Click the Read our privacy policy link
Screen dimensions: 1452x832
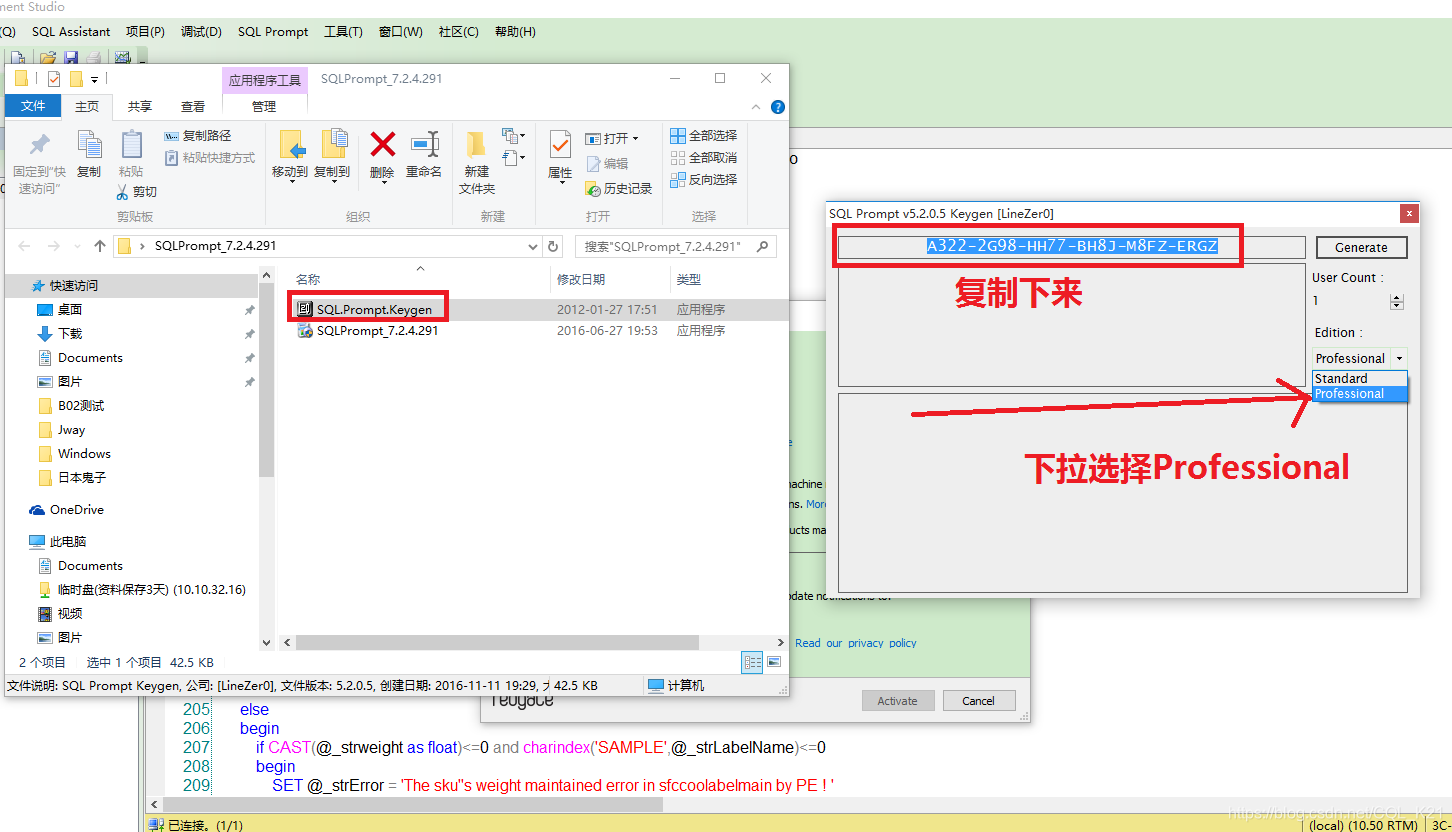point(855,643)
